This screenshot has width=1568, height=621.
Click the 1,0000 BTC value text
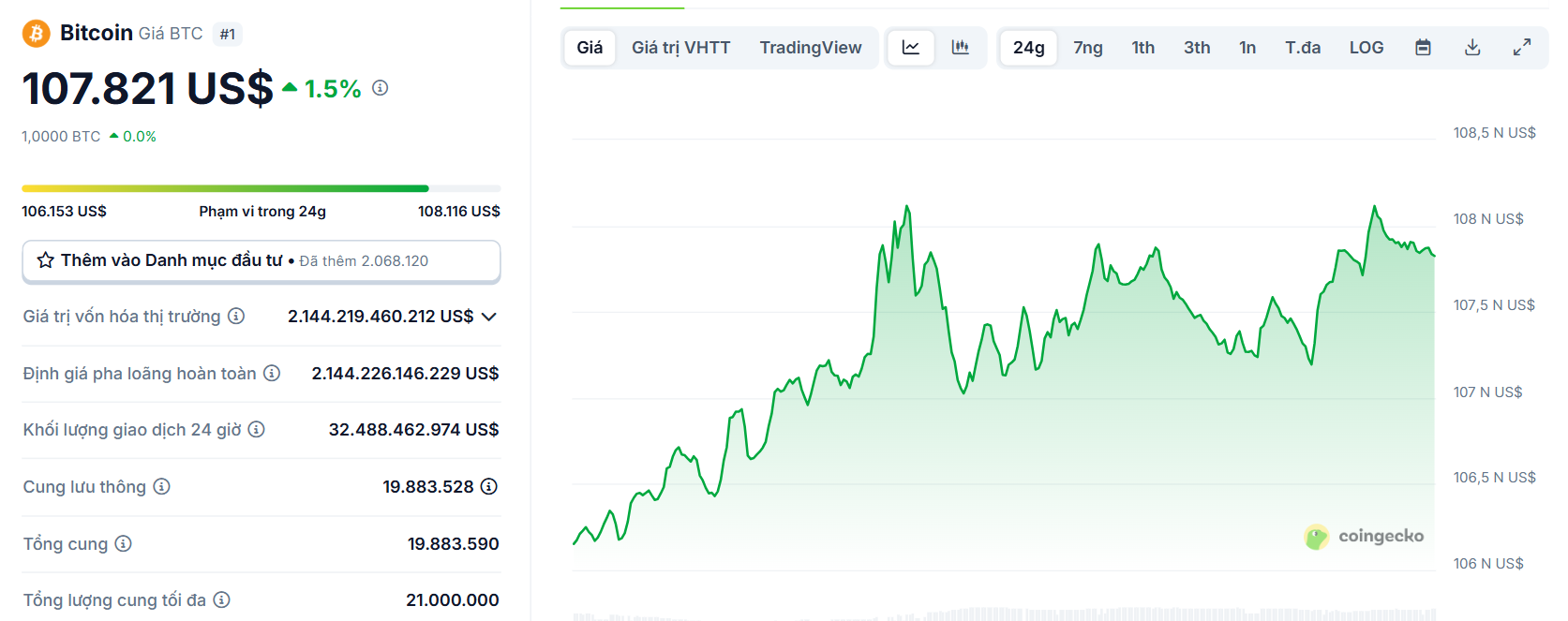click(61, 137)
